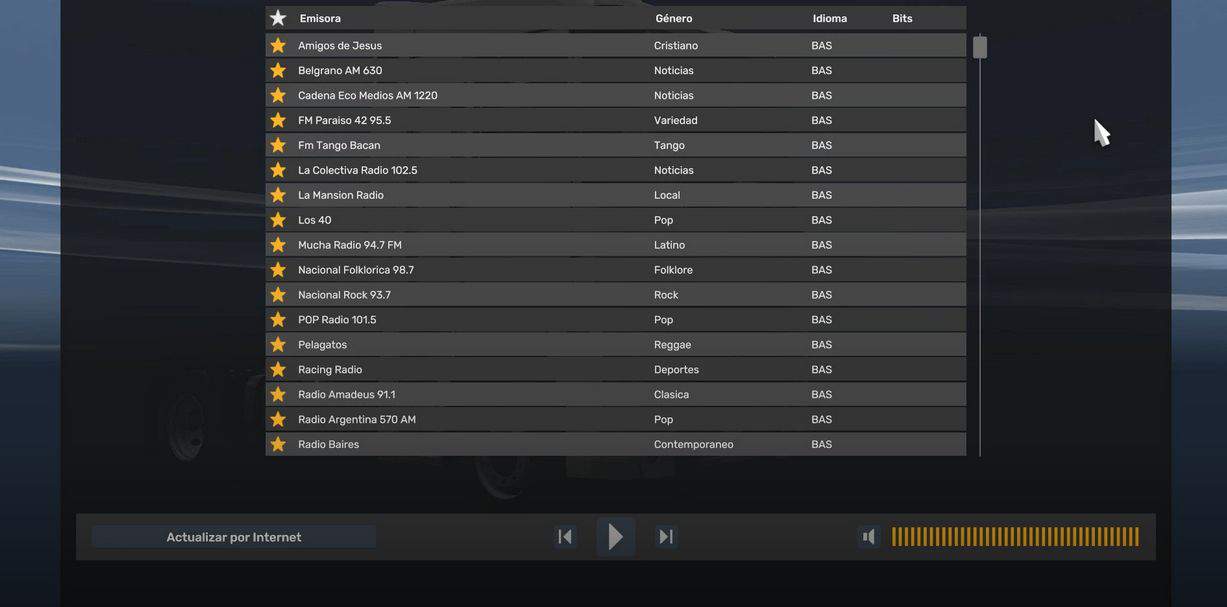Sort the list by Idioma header
1227x607 pixels.
coord(829,18)
